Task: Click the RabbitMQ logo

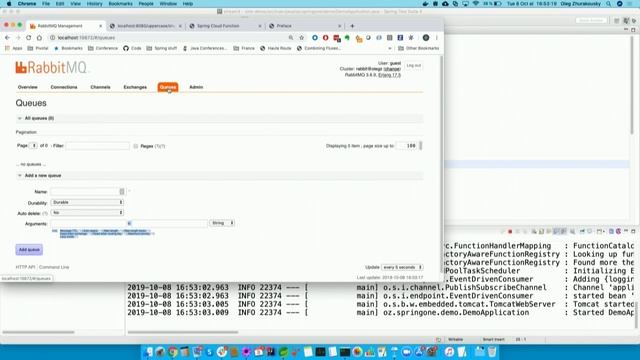Action: pos(51,67)
